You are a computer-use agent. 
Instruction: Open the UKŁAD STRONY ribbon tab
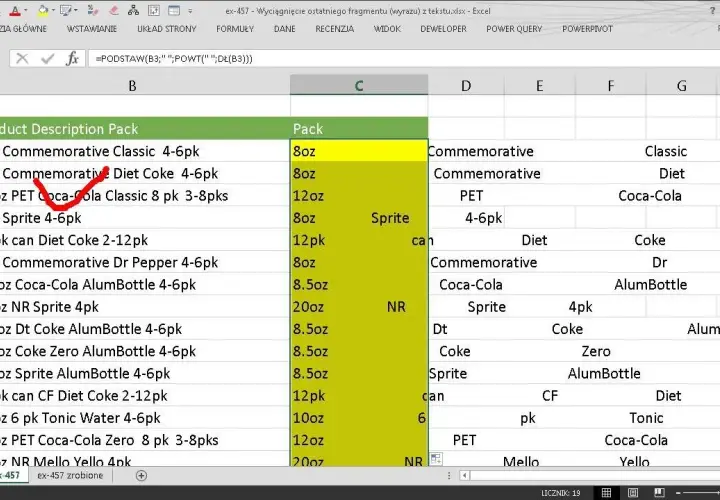pos(167,29)
